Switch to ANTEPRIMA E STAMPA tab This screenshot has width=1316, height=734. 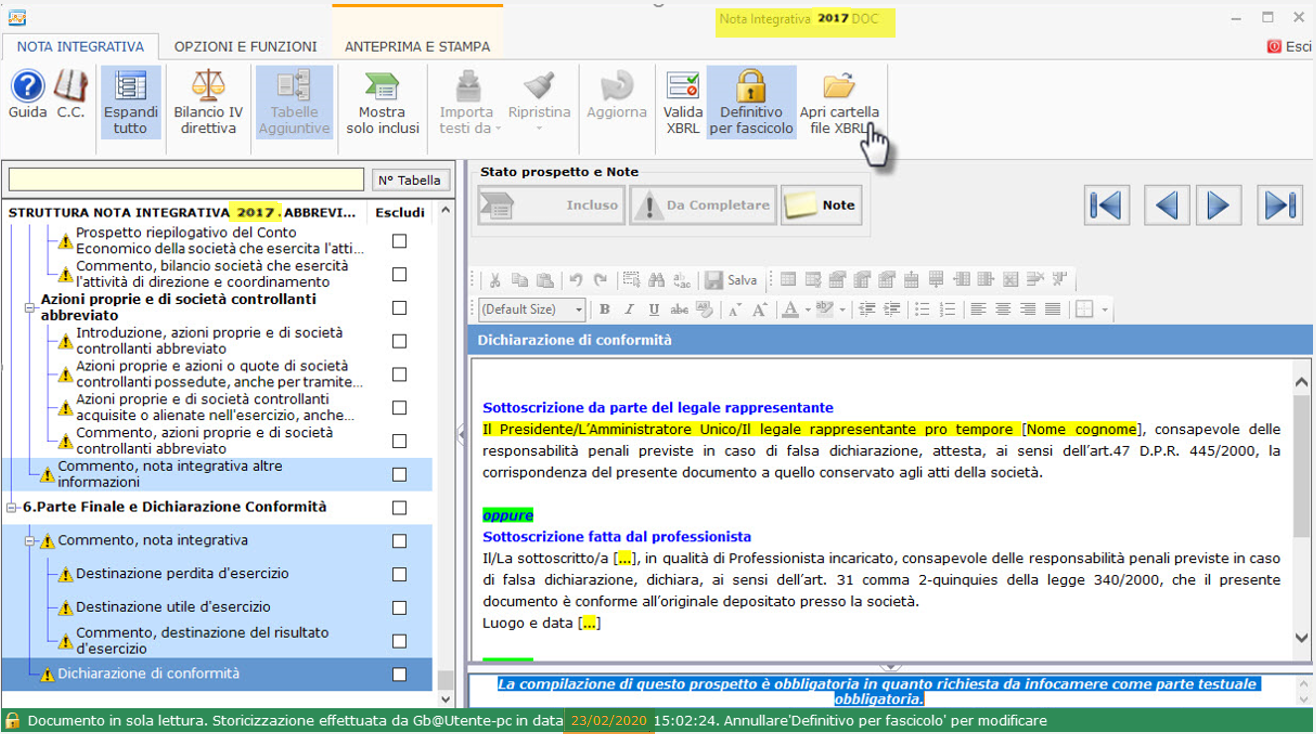click(417, 46)
